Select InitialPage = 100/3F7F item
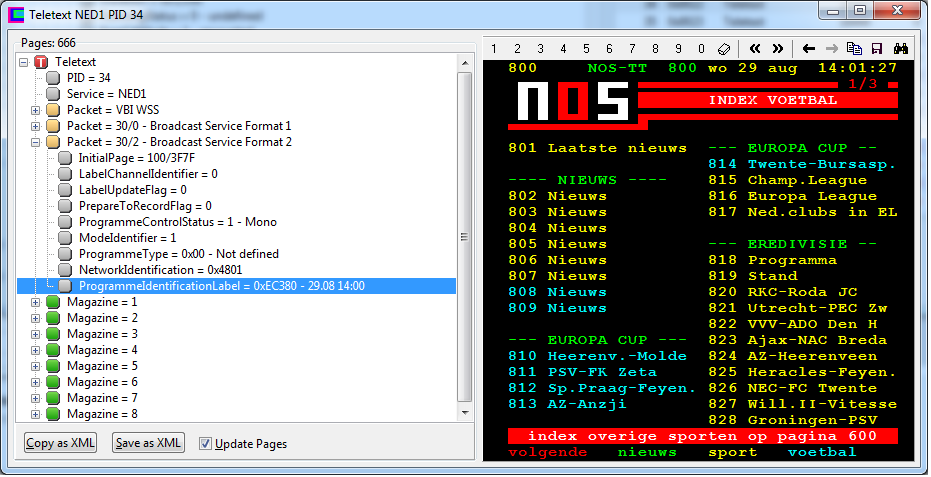931x477 pixels. tap(137, 158)
